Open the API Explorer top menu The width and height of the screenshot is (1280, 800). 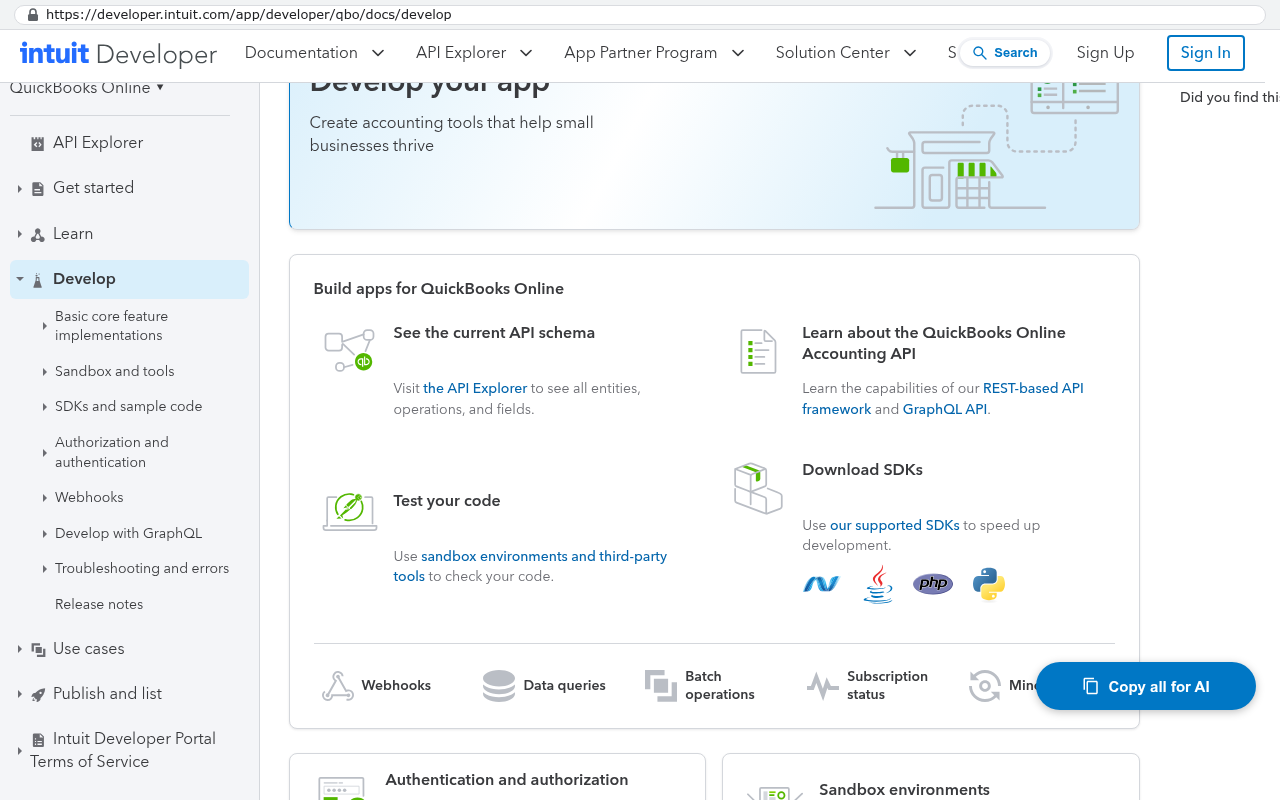pos(474,53)
